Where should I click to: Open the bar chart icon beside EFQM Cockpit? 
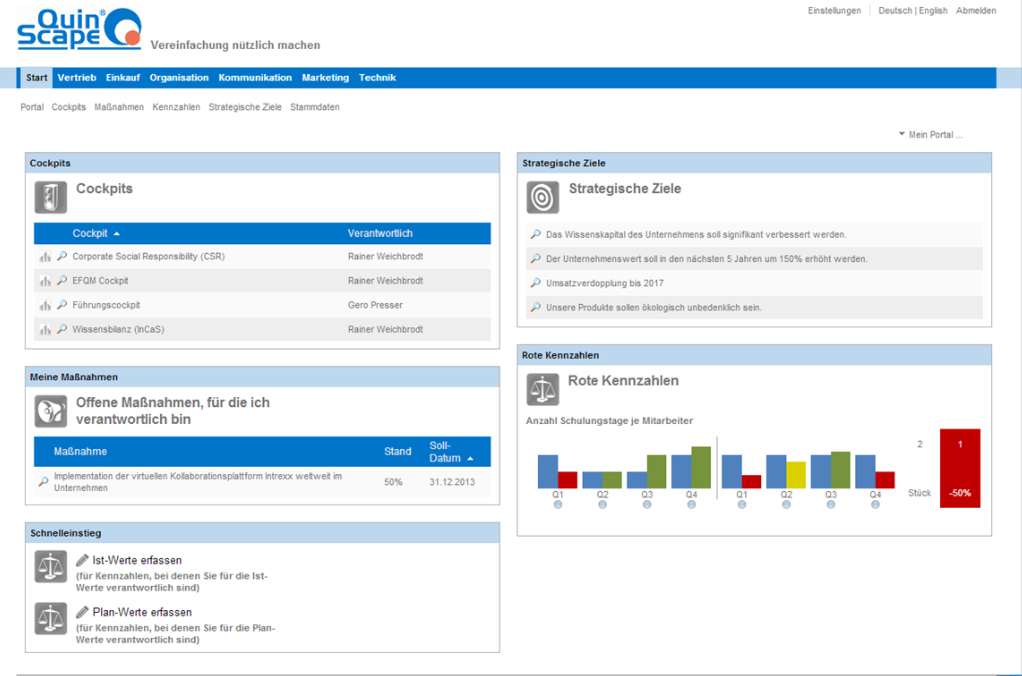[44, 280]
